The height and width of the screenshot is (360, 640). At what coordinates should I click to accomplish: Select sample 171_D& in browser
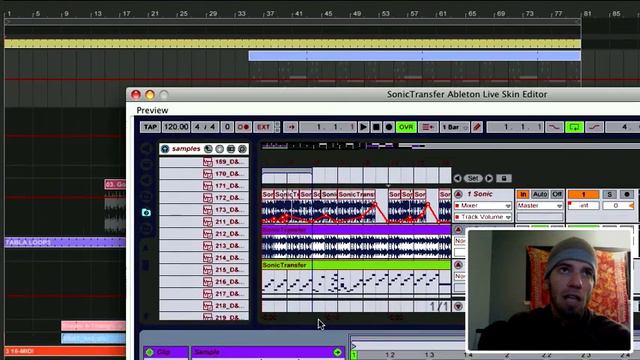(x=204, y=186)
